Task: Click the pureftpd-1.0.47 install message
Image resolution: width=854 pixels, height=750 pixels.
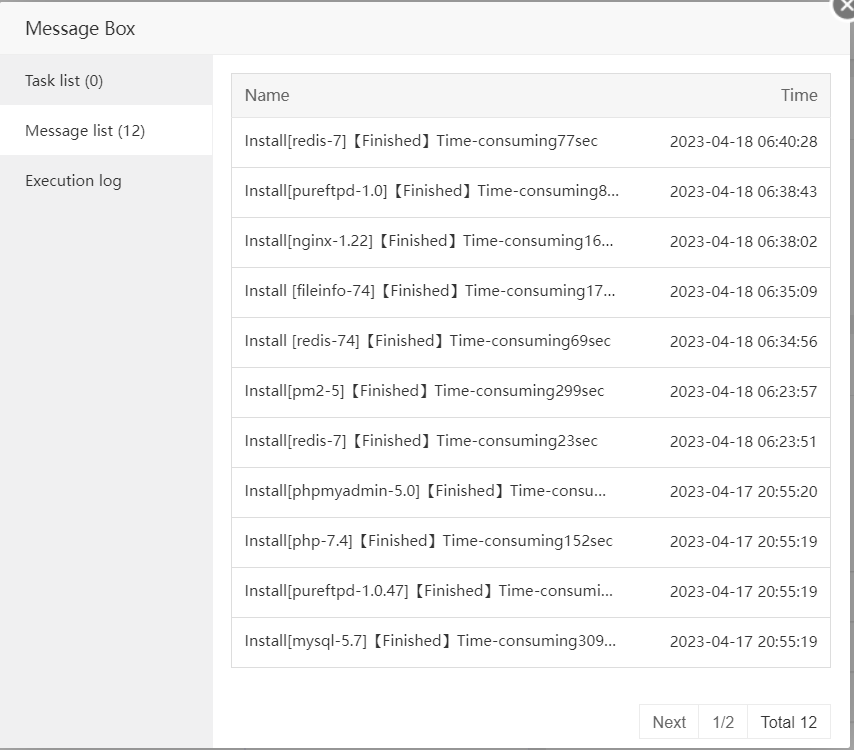Action: click(428, 592)
